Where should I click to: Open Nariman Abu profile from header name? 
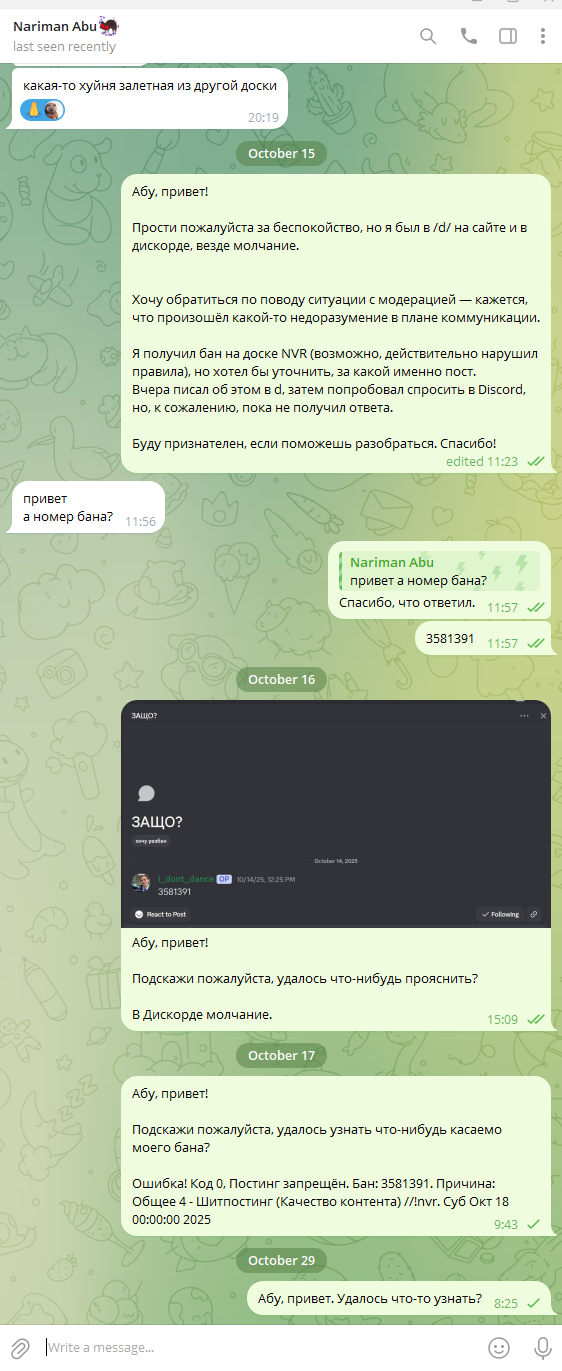tap(54, 27)
